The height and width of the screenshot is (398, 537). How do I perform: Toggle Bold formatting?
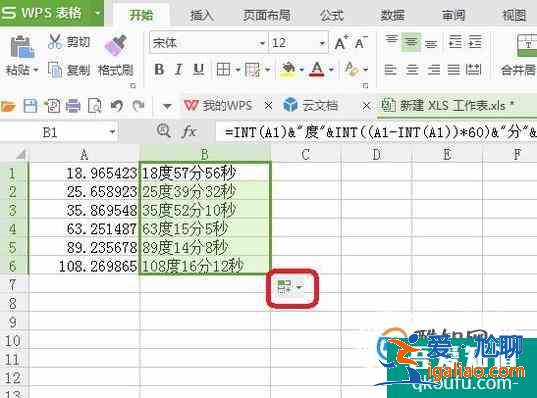point(159,70)
